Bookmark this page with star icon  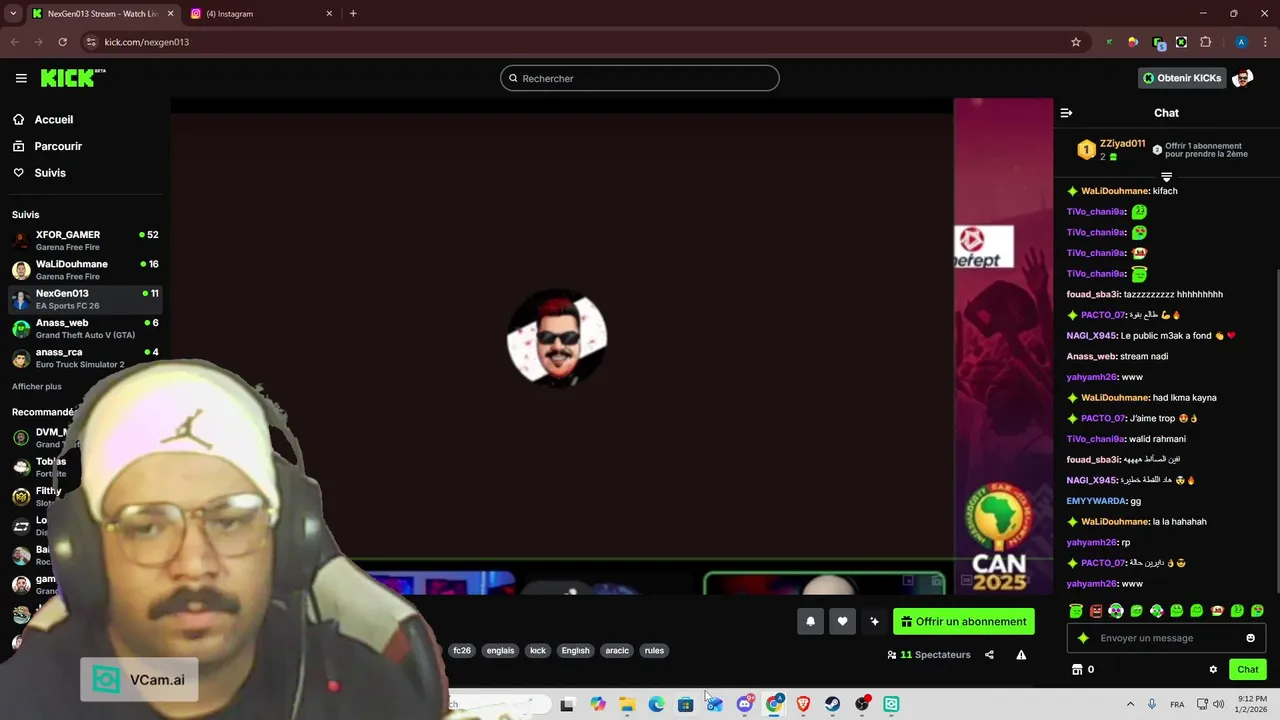tap(1076, 42)
